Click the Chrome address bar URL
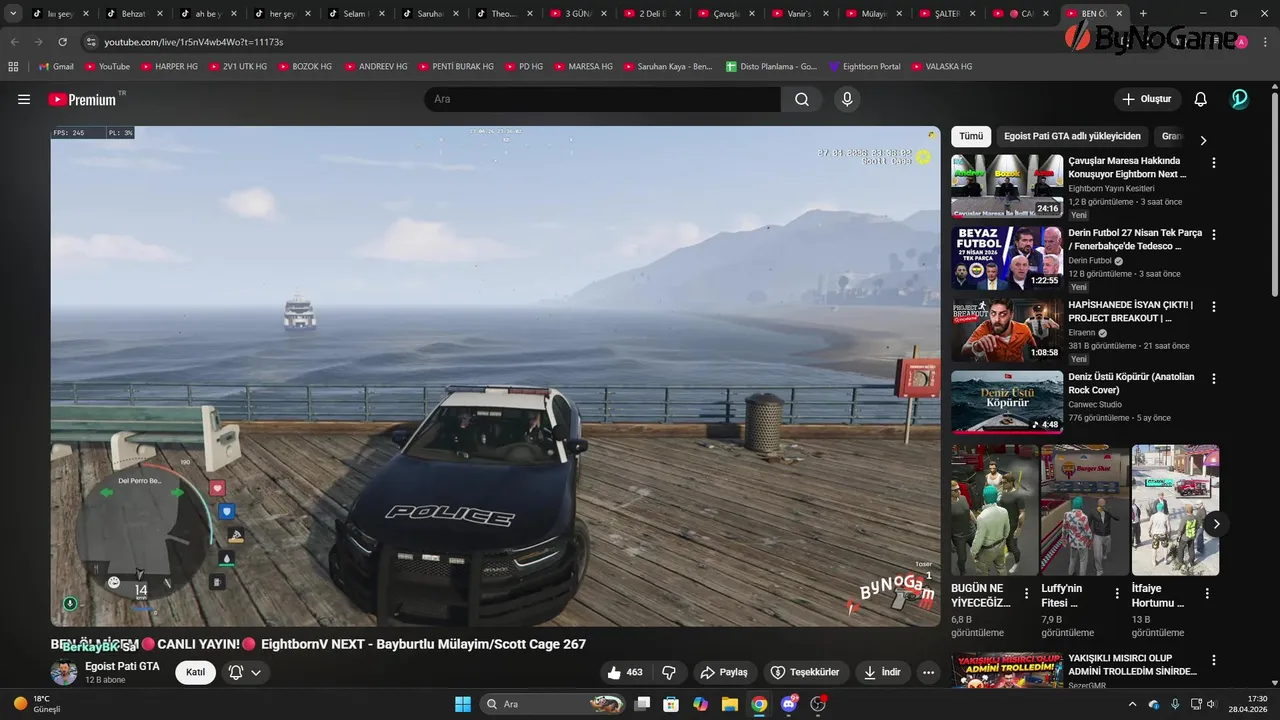This screenshot has height=720, width=1280. [194, 42]
